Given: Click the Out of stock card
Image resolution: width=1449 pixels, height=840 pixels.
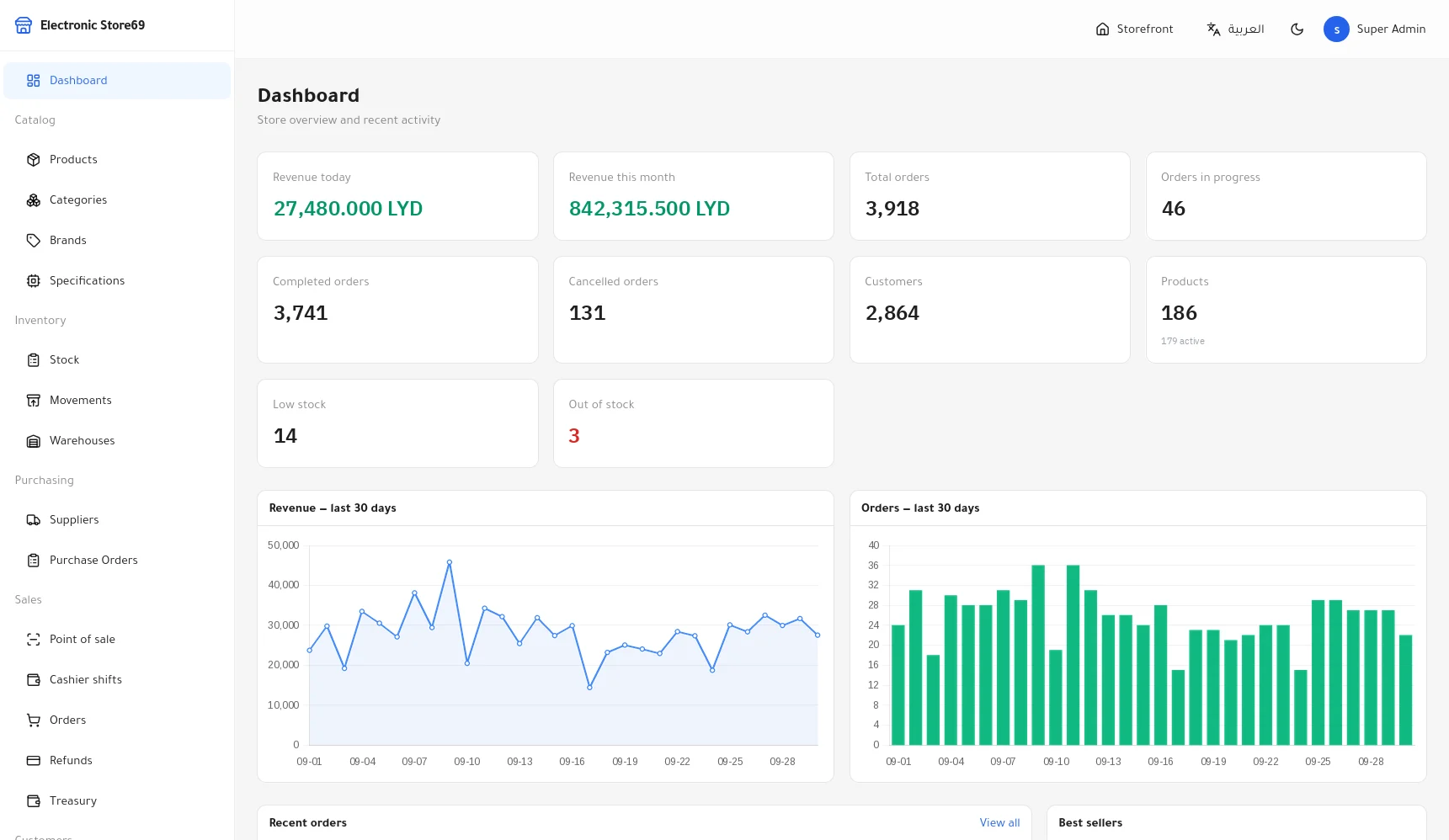Looking at the screenshot, I should [694, 423].
